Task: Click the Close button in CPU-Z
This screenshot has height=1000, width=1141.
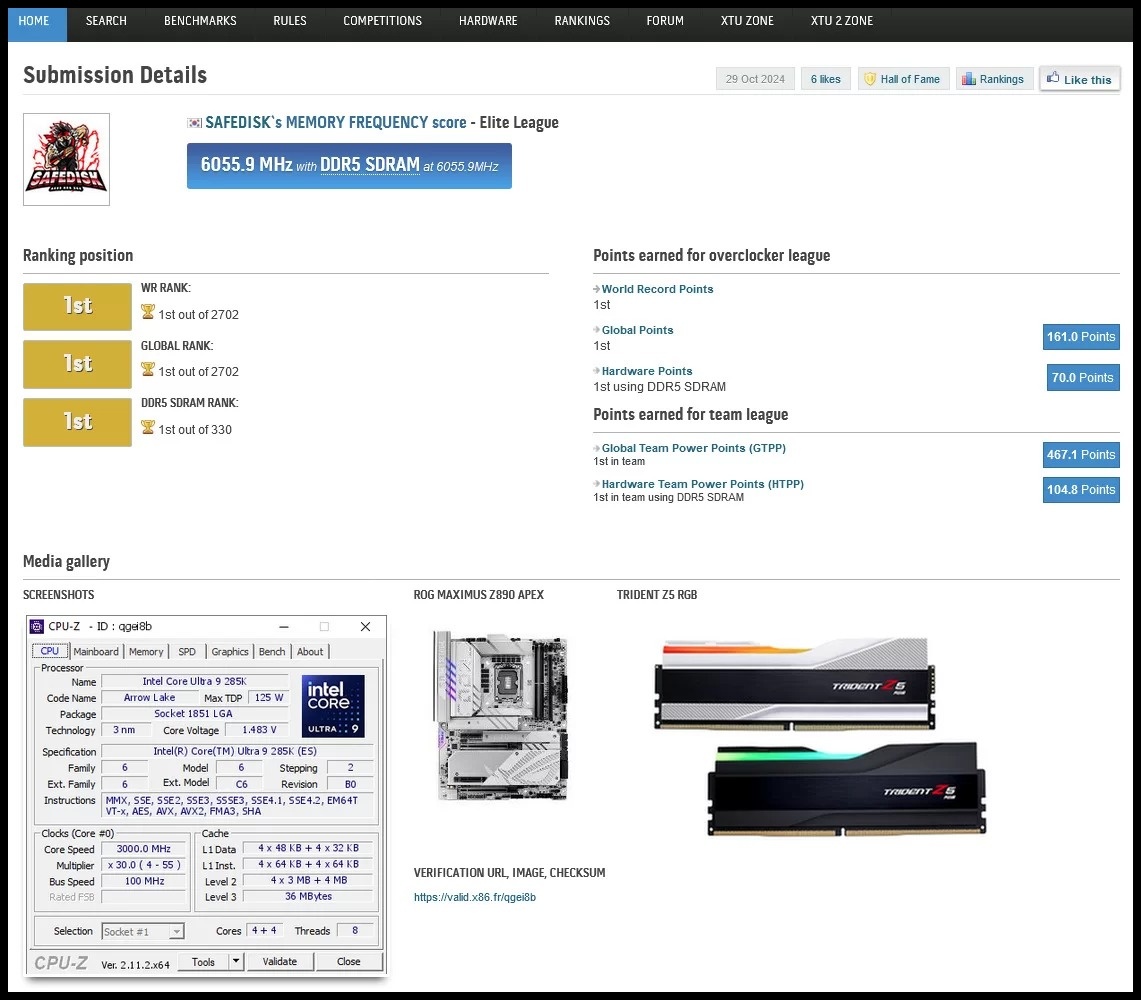Action: [x=349, y=961]
